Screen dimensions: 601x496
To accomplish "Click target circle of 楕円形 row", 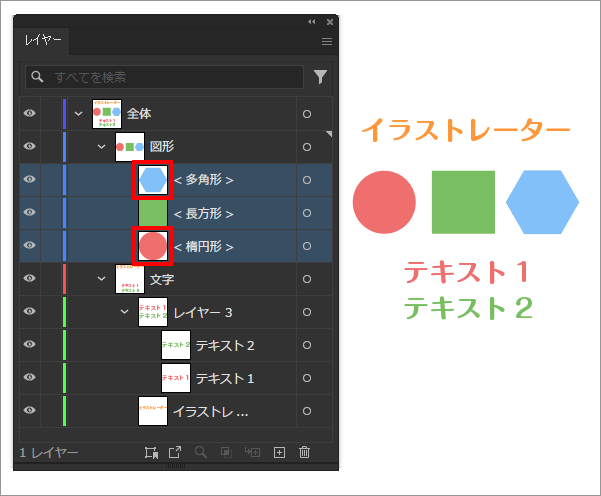I will pyautogui.click(x=307, y=246).
